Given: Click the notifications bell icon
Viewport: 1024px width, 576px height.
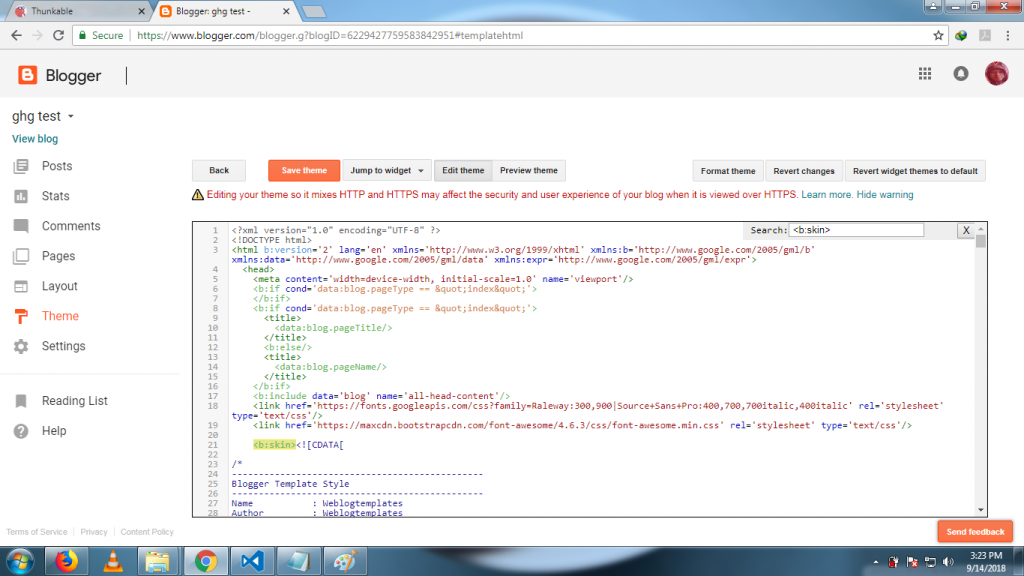Looking at the screenshot, I should pos(960,74).
